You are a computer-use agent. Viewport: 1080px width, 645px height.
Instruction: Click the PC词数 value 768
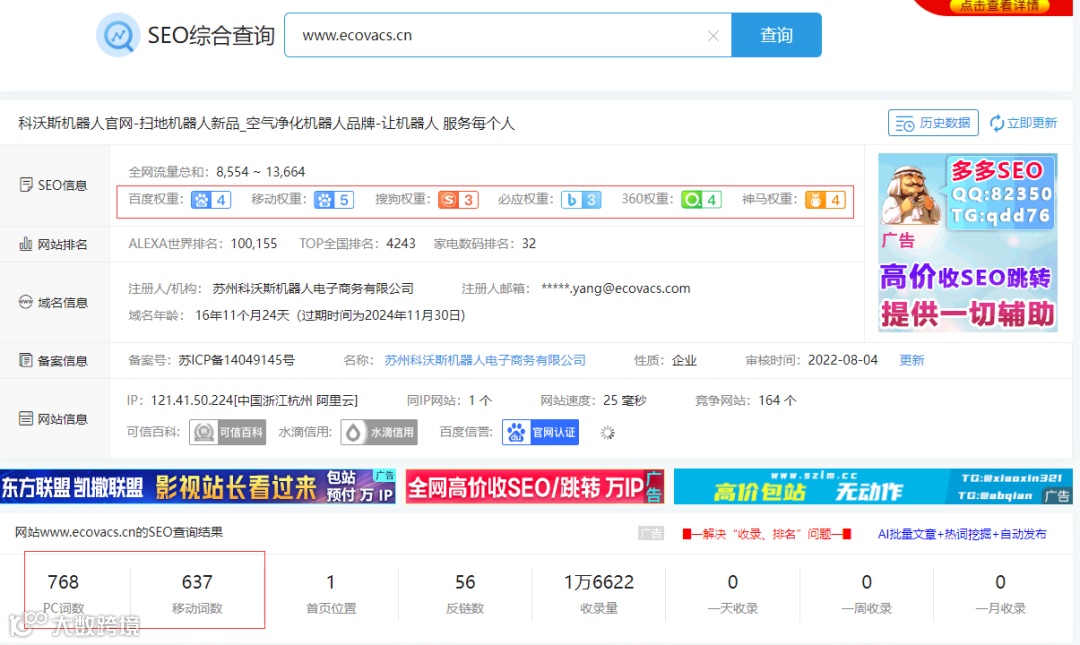click(63, 582)
